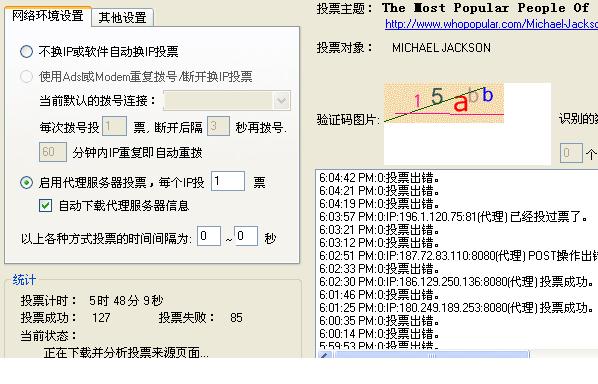This screenshot has height=384, width=598.
Task: Click the empty dial-up connection combo box
Action: [x=227, y=101]
